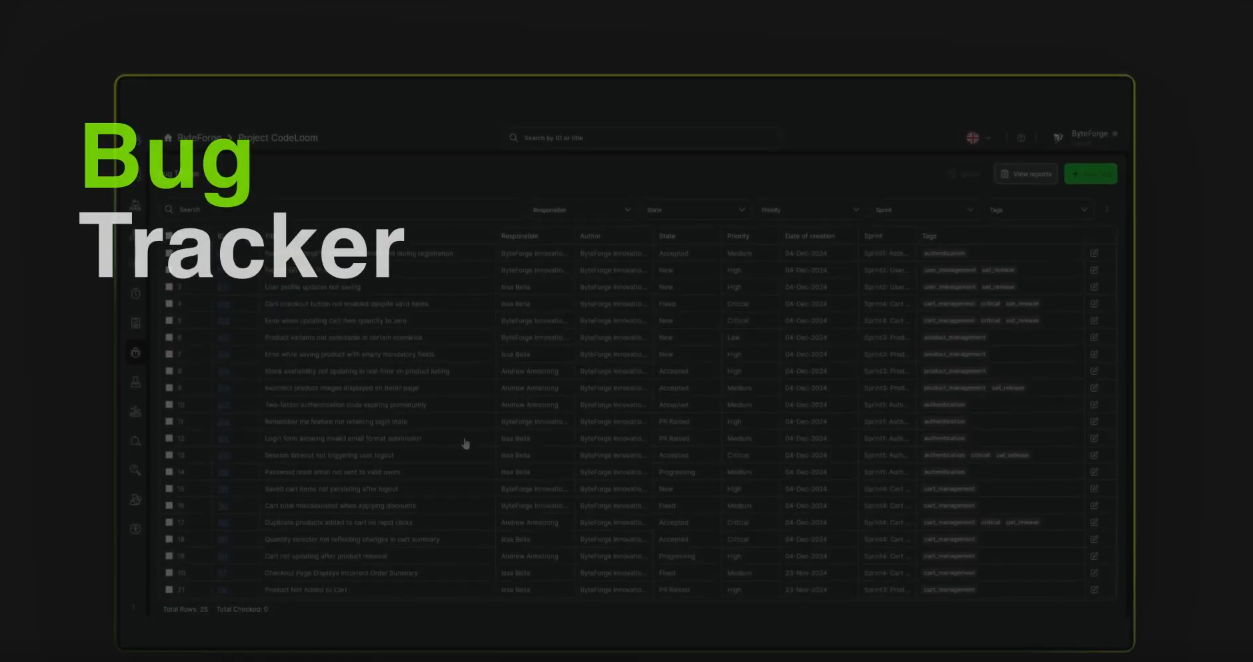Screen dimensions: 1253x662
Task: Check the box for bug row 12
Action: pos(169,439)
